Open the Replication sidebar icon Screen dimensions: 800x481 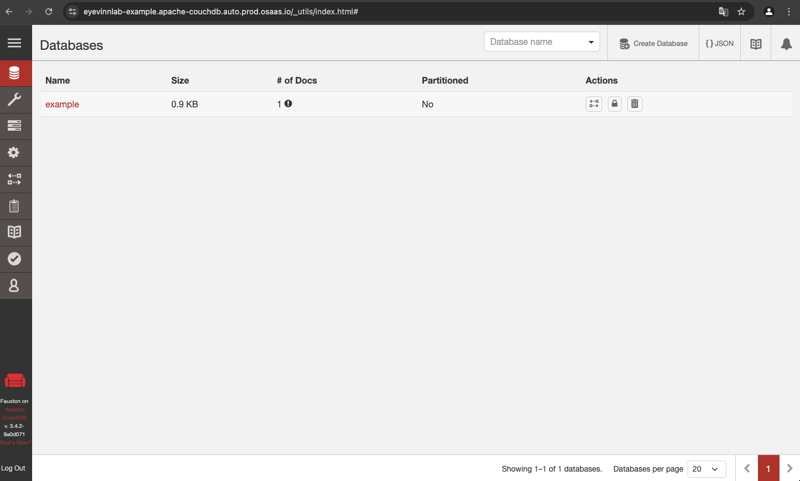(15, 179)
